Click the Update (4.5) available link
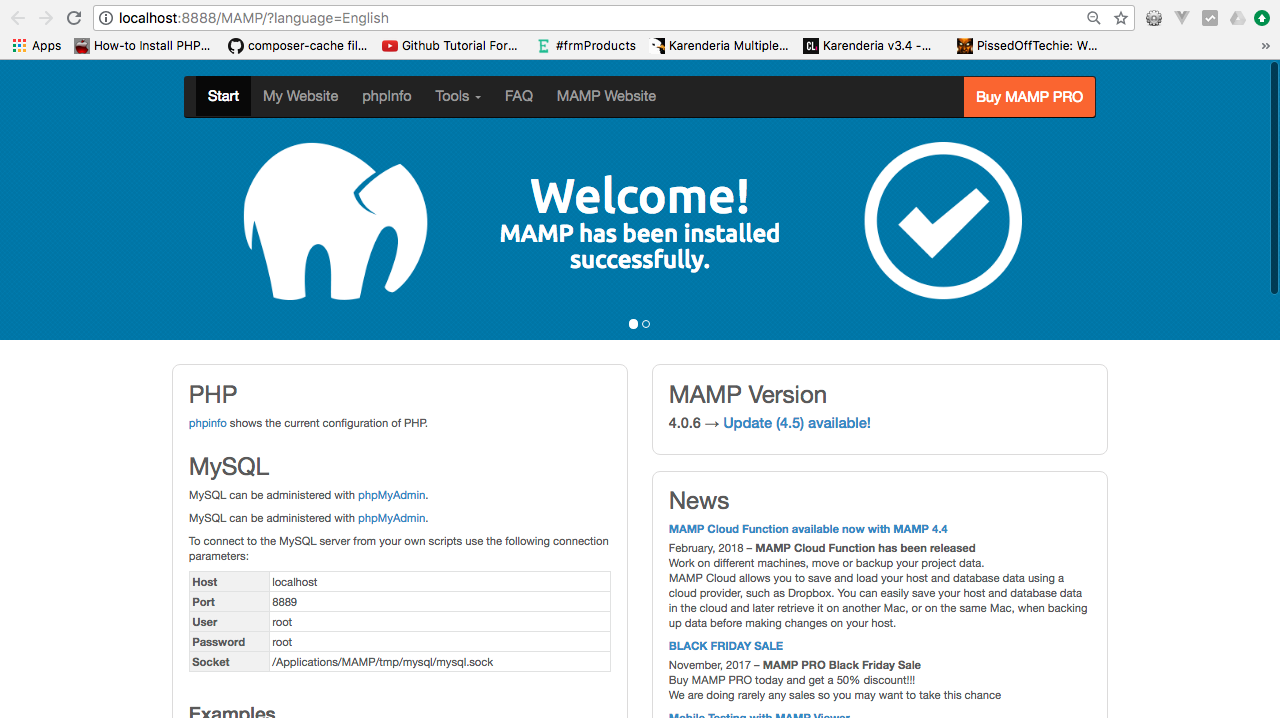The width and height of the screenshot is (1280, 718). coord(797,423)
